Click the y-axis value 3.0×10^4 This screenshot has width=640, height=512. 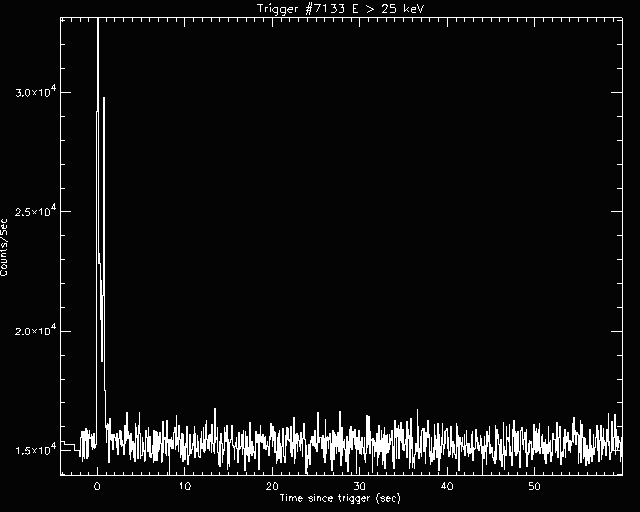[x=37, y=92]
